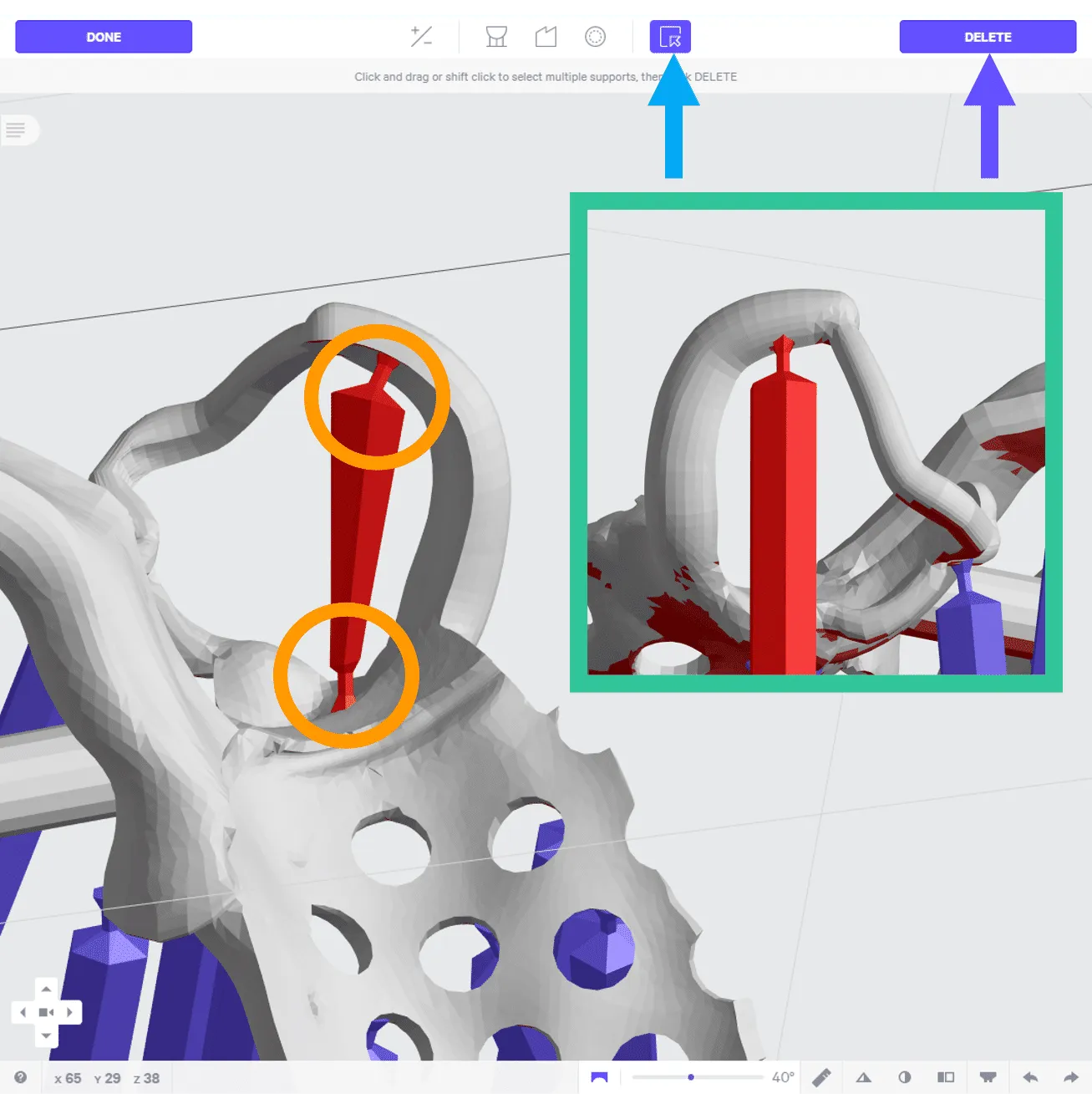1092x1094 pixels.
Task: Toggle the box-select supports tool
Action: coord(670,36)
